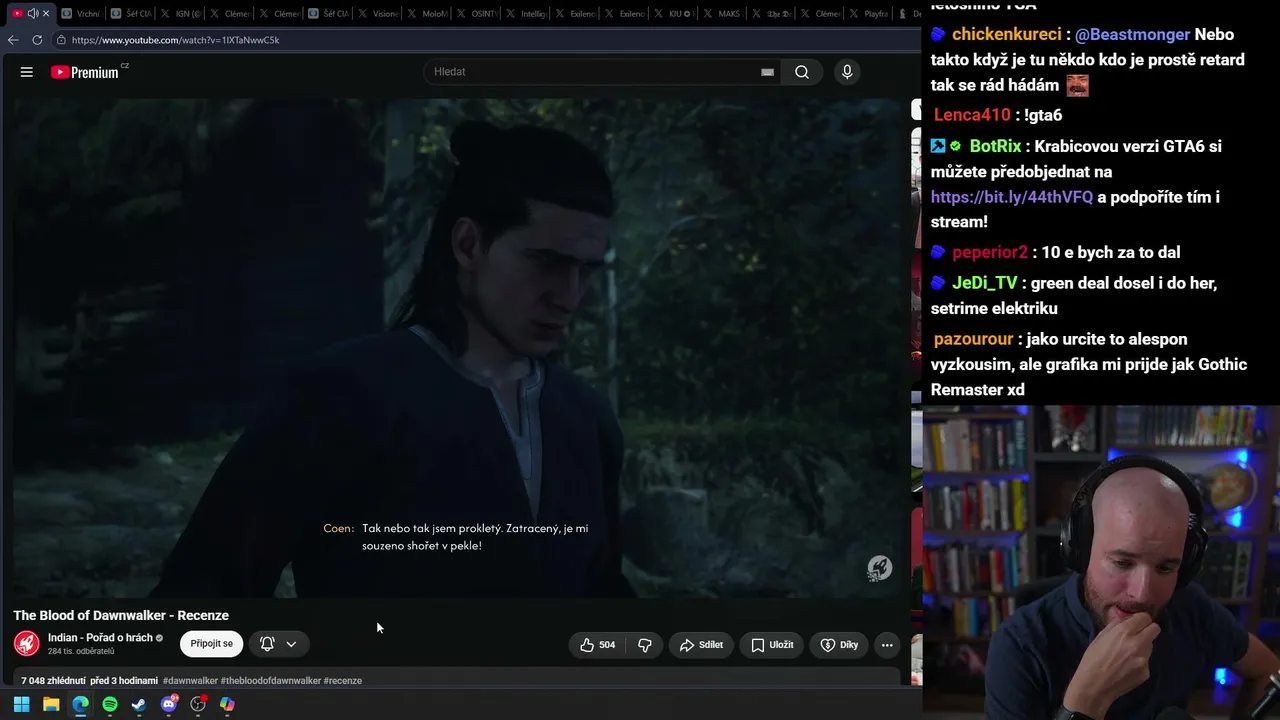Click the channel watermark logo in video

click(x=879, y=568)
